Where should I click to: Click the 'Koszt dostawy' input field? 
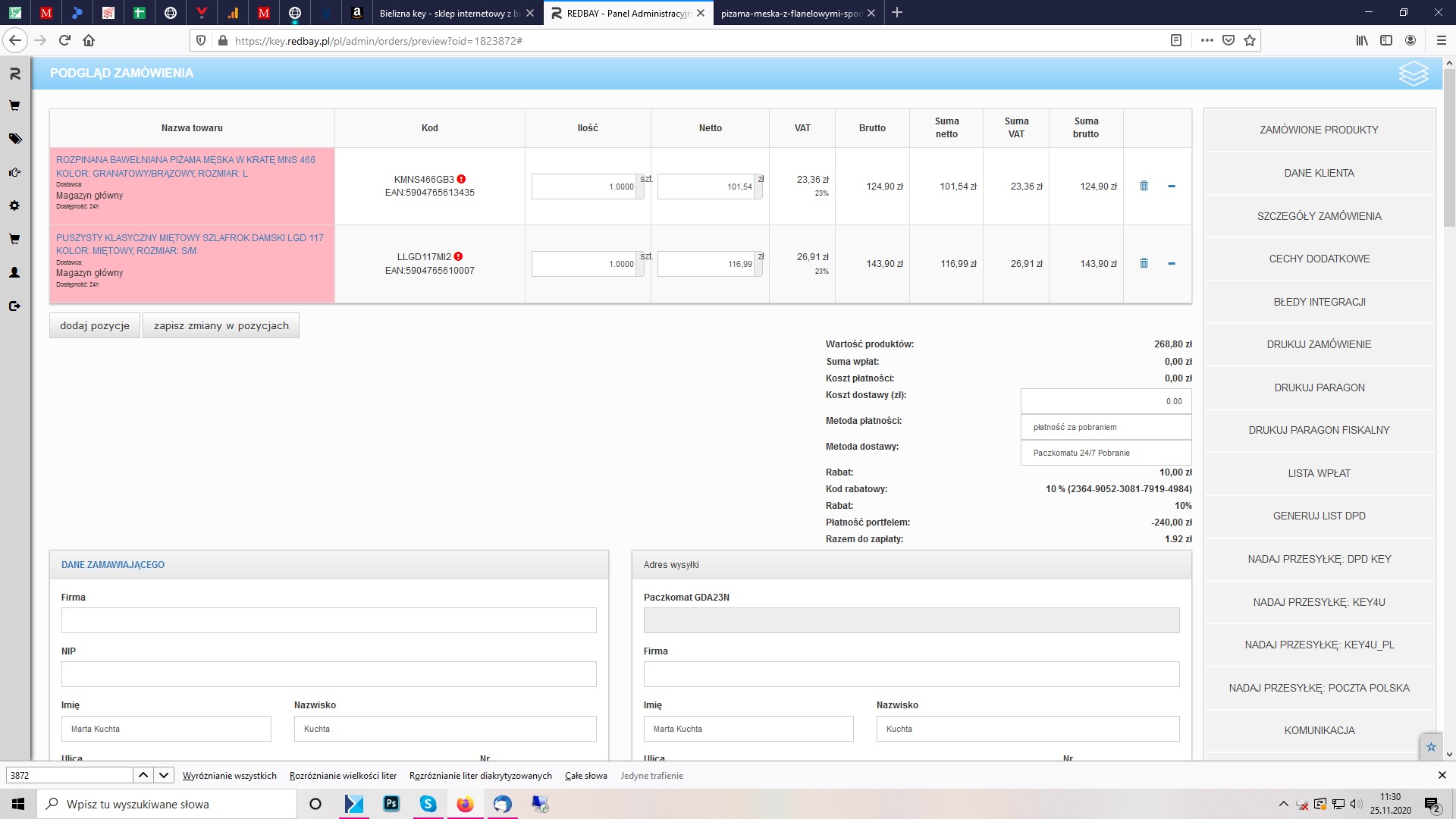1106,401
